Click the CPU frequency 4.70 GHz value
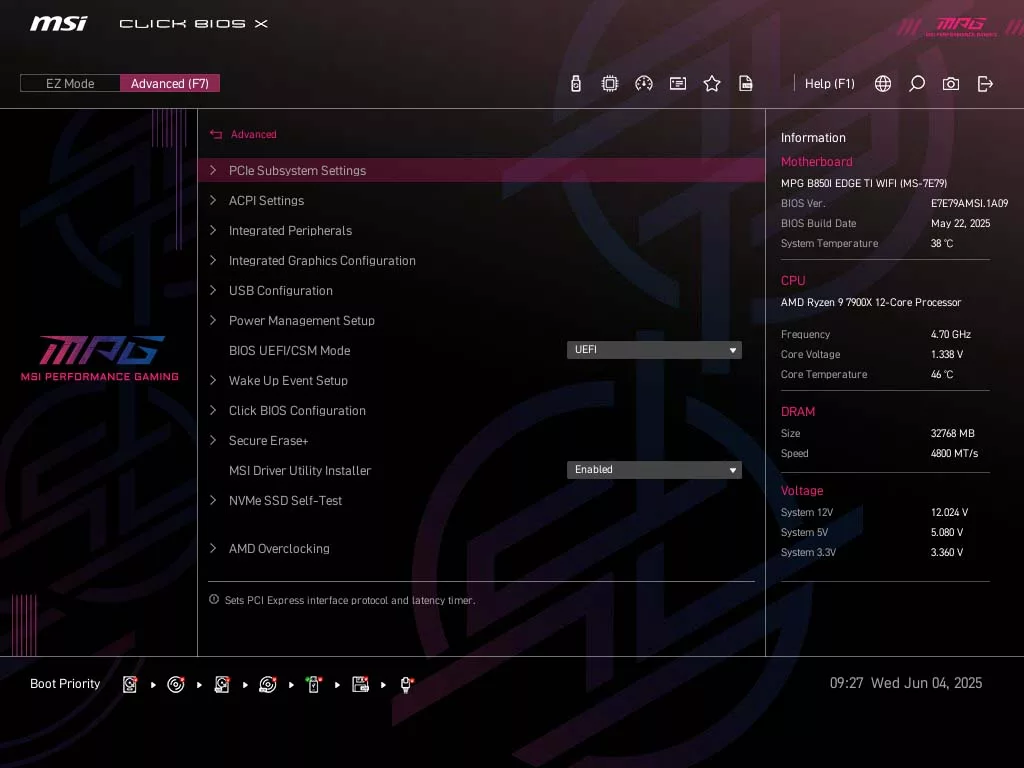1024x768 pixels. tap(950, 334)
